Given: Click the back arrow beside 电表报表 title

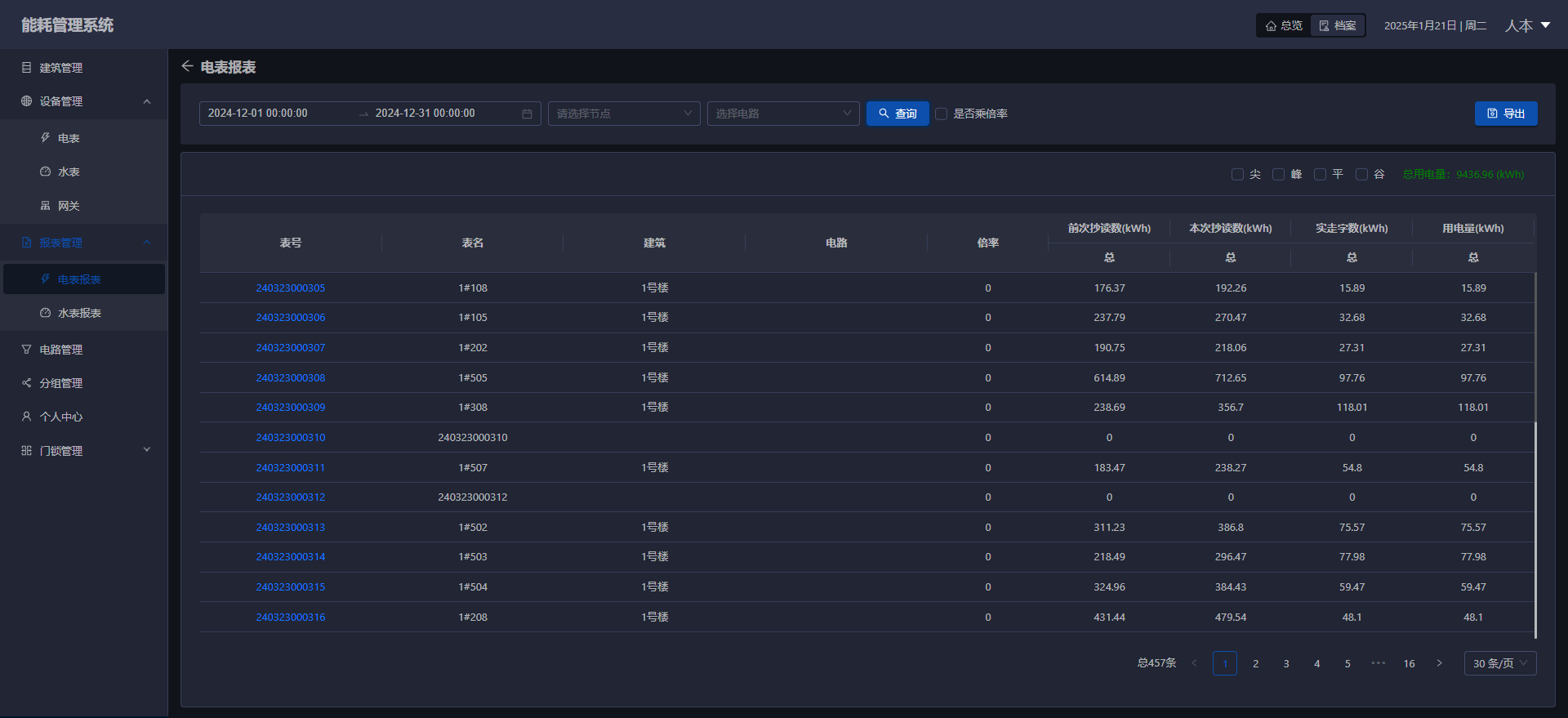Looking at the screenshot, I should (187, 66).
